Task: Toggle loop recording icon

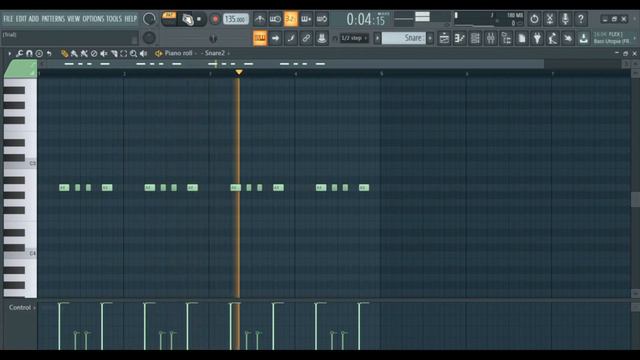Action: (x=322, y=19)
